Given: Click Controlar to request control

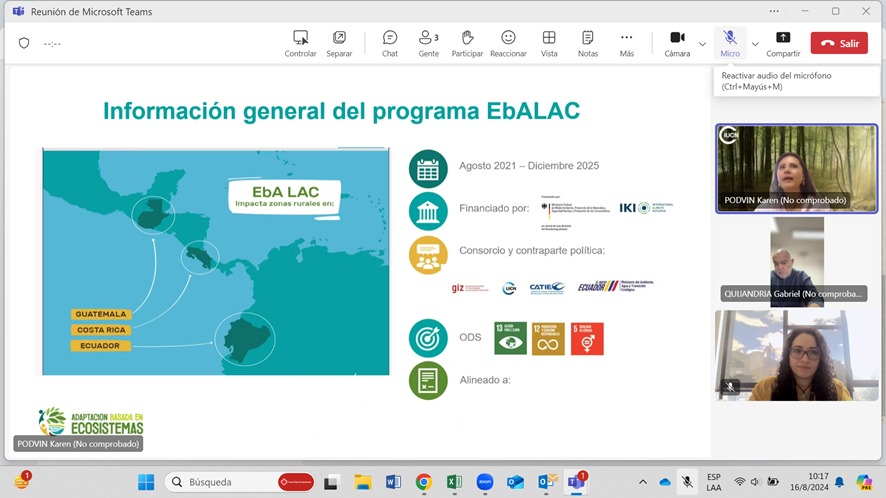Looking at the screenshot, I should 300,43.
